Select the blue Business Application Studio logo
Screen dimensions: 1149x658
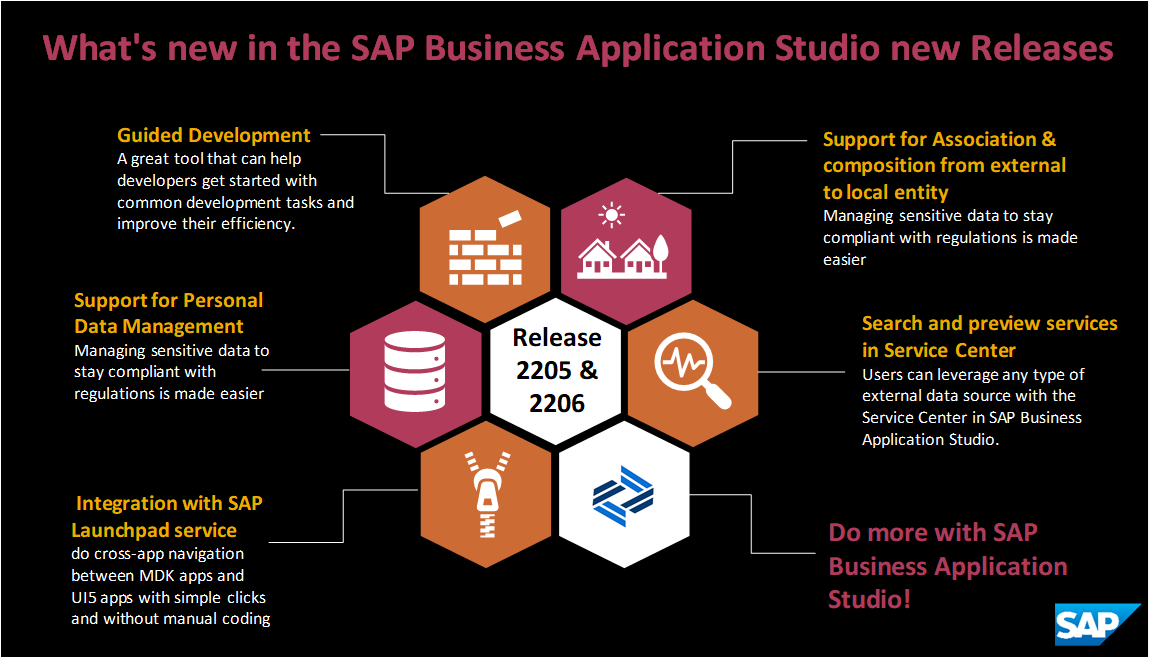(x=624, y=495)
